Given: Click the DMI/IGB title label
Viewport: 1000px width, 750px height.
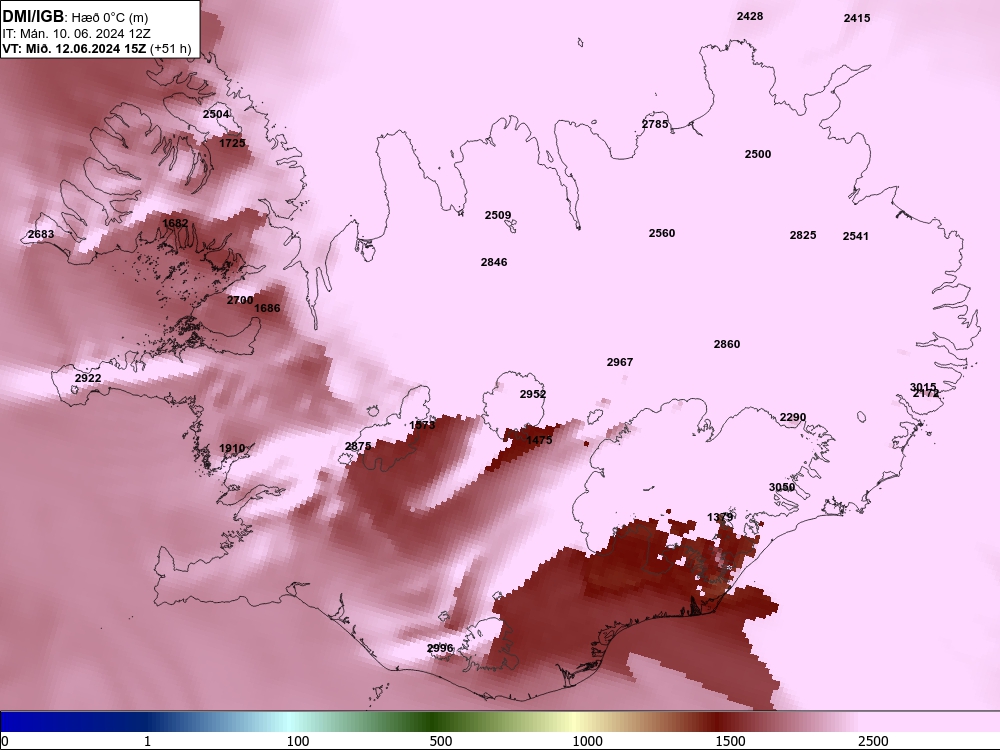Looking at the screenshot, I should point(33,17).
